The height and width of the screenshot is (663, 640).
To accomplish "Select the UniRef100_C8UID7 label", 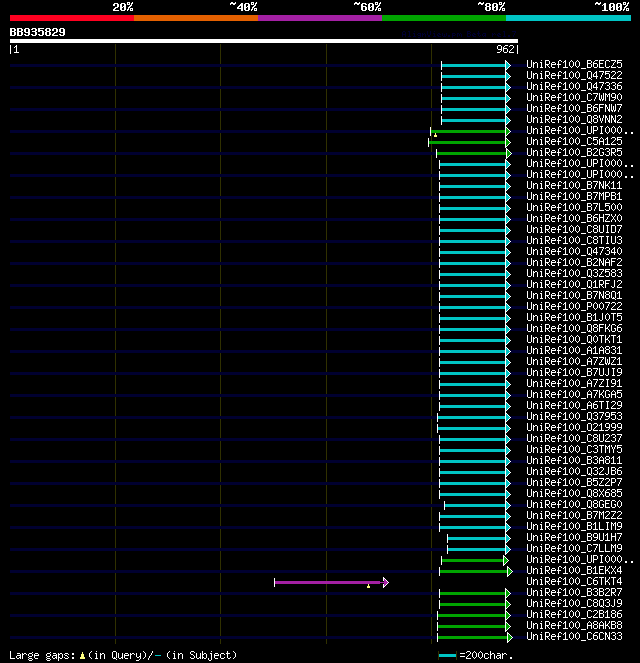I will [x=574, y=230].
